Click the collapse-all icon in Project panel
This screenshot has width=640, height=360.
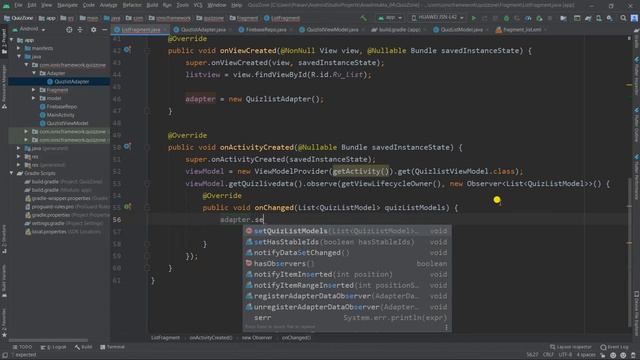[x=80, y=30]
